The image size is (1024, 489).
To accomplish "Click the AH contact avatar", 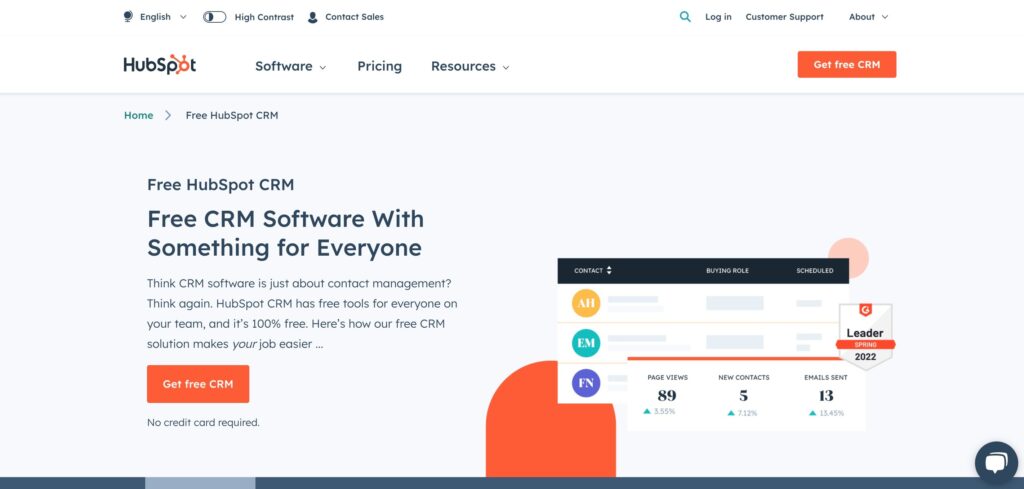I will tap(586, 303).
